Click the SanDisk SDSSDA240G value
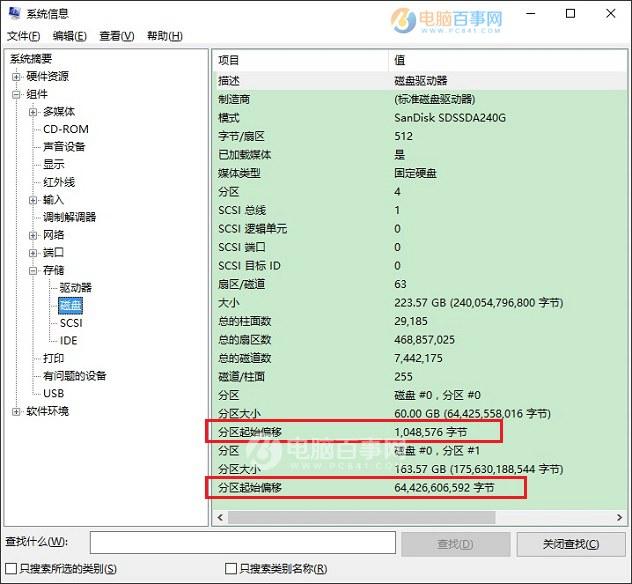 tap(450, 118)
